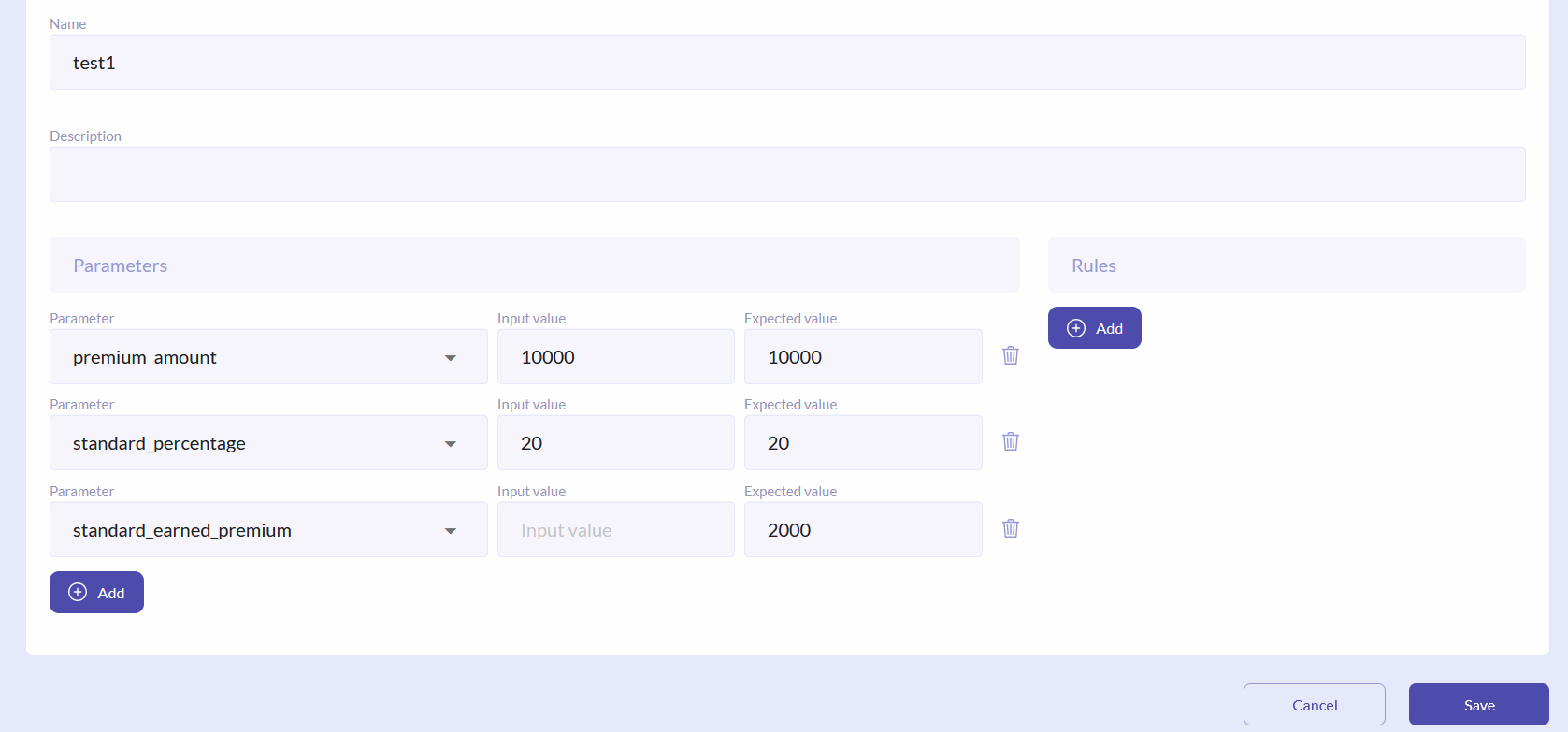Delete the standard_percentage parameter row
1568x732 pixels.
(1010, 441)
